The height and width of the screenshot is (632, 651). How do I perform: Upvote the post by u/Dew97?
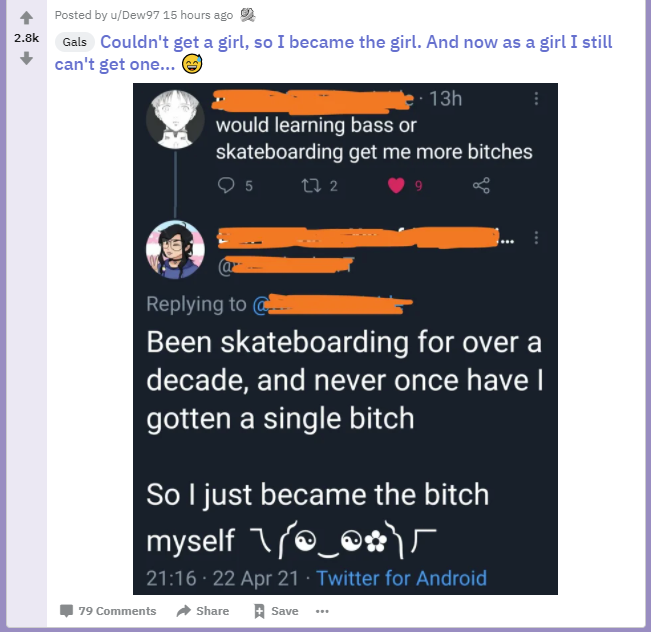tap(26, 17)
